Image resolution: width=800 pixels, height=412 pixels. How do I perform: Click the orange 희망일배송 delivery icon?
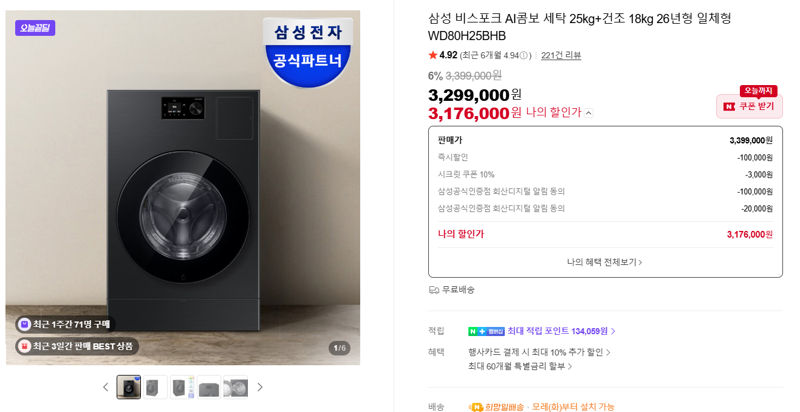(476, 407)
